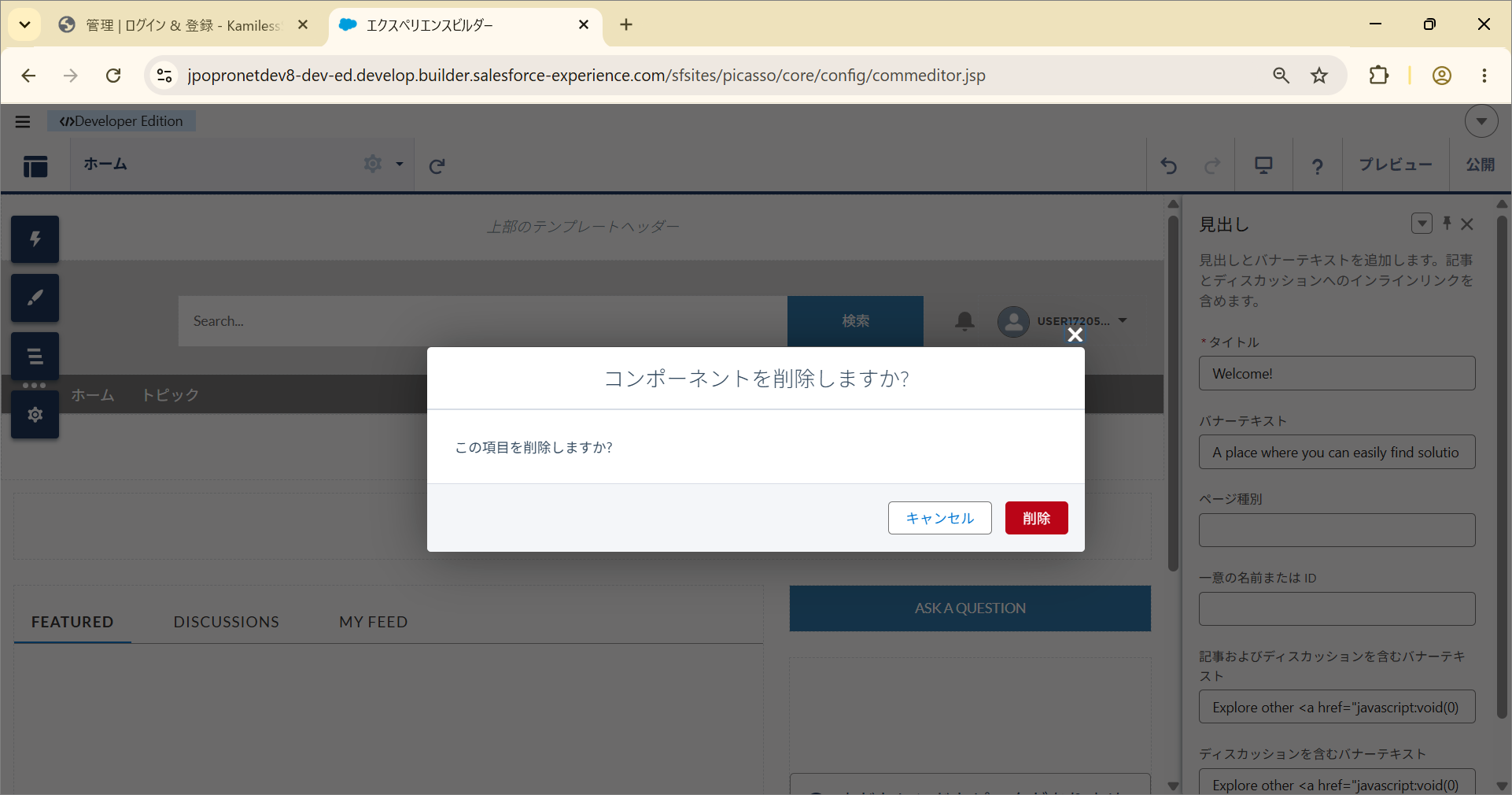Close the 見出し property panel

coord(1467,224)
